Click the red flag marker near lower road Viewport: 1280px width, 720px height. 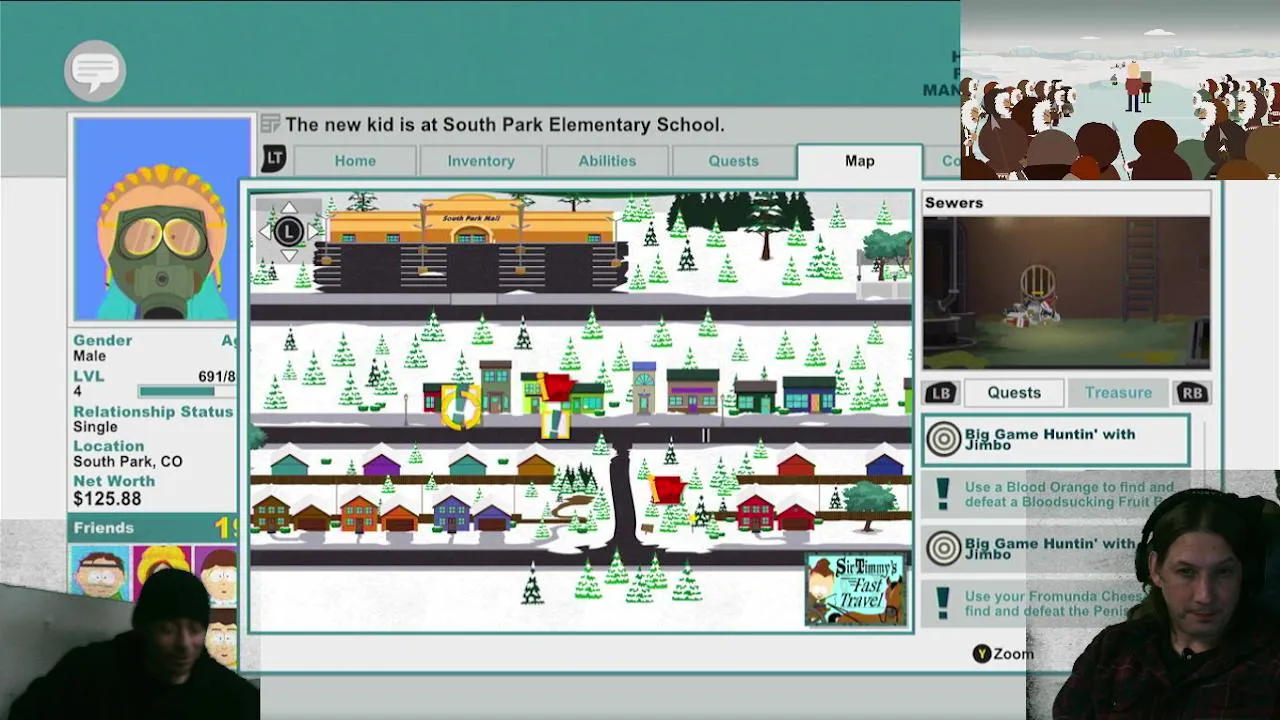point(667,489)
